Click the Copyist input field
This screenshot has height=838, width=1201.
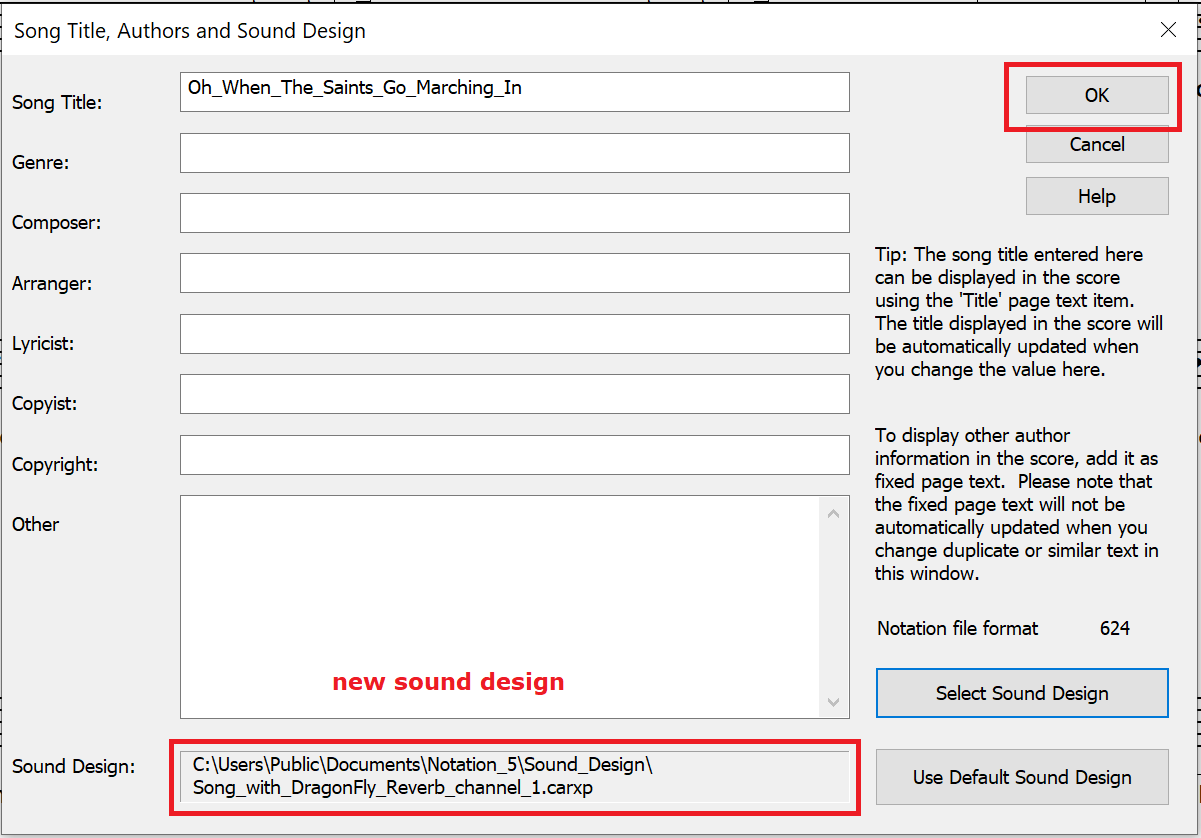click(x=514, y=394)
